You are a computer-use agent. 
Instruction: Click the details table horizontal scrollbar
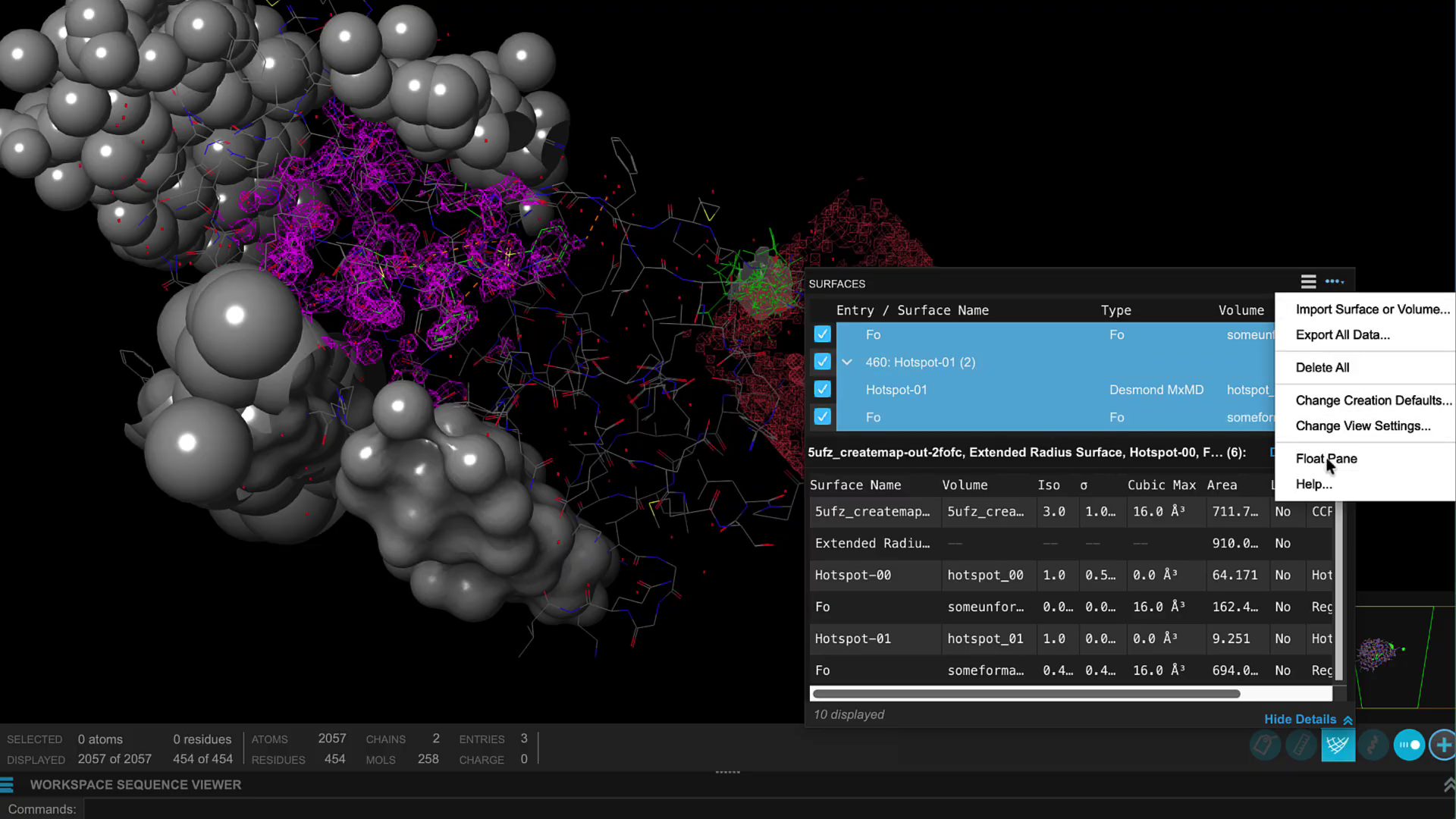[x=1026, y=694]
